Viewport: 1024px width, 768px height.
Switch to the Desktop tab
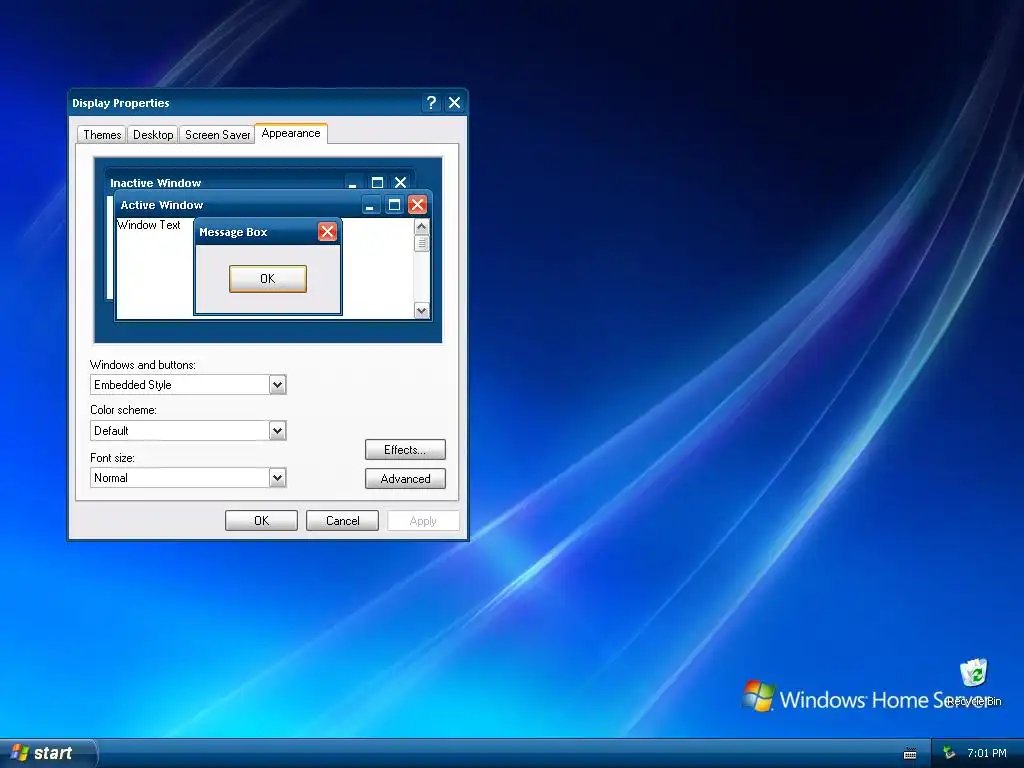pos(153,135)
